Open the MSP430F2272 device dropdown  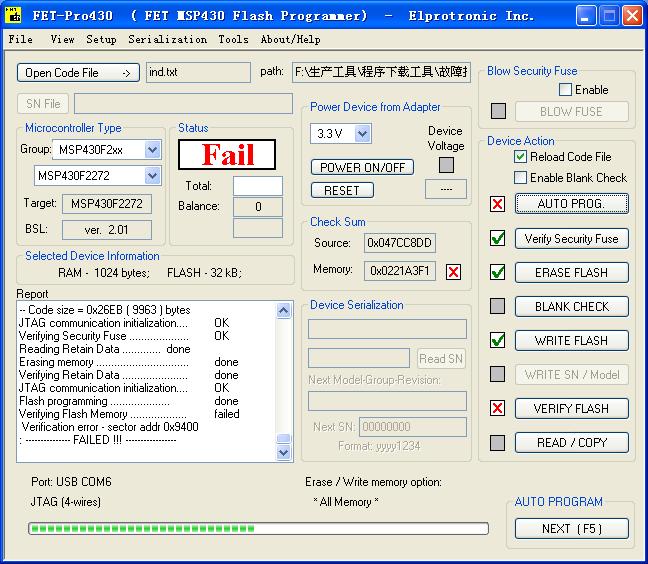point(152,176)
